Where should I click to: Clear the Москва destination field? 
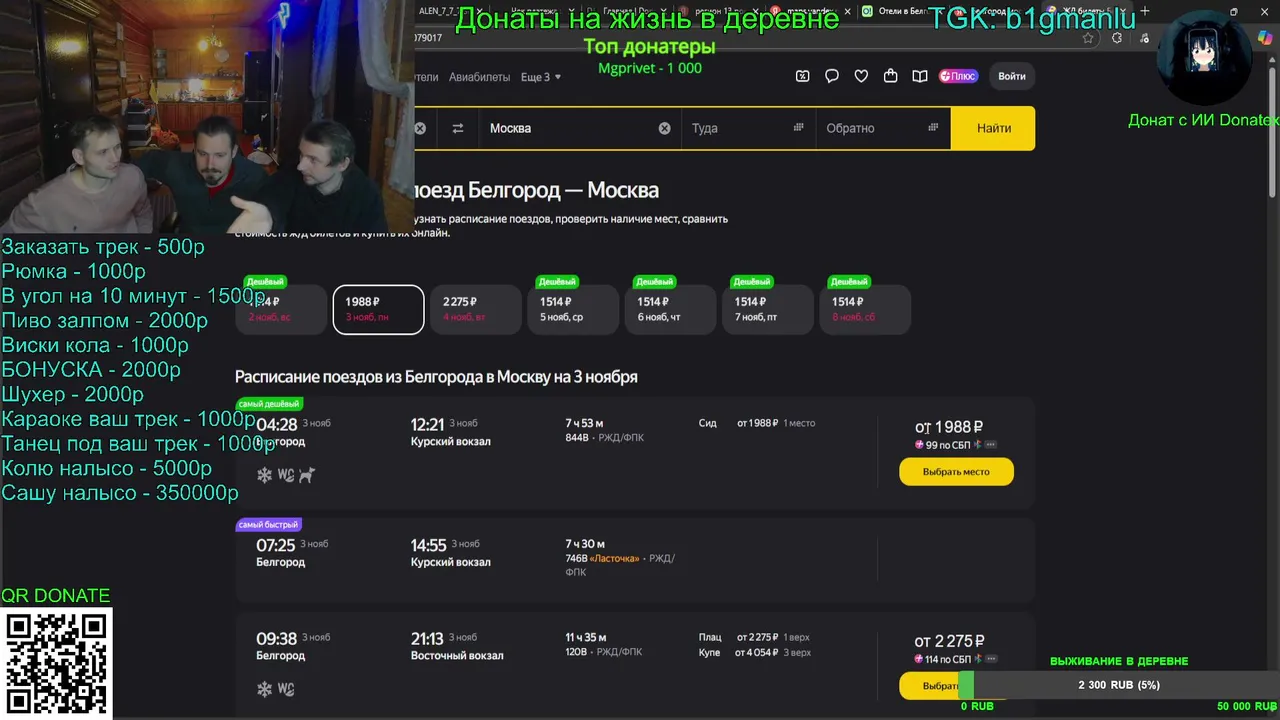[664, 128]
